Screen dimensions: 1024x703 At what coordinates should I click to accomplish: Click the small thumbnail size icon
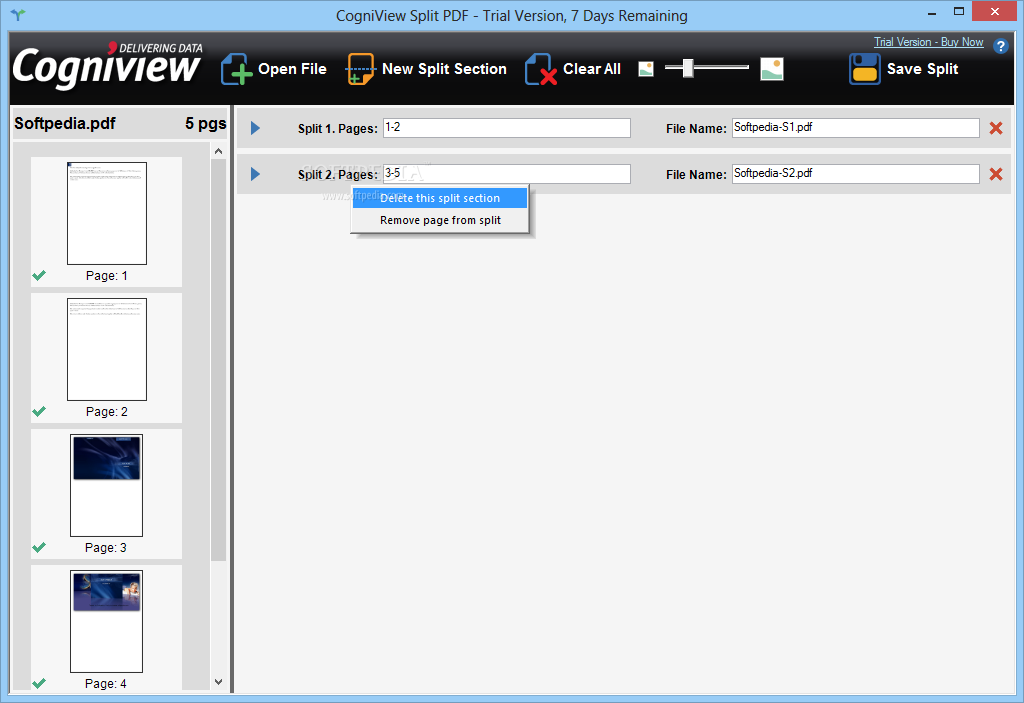646,69
